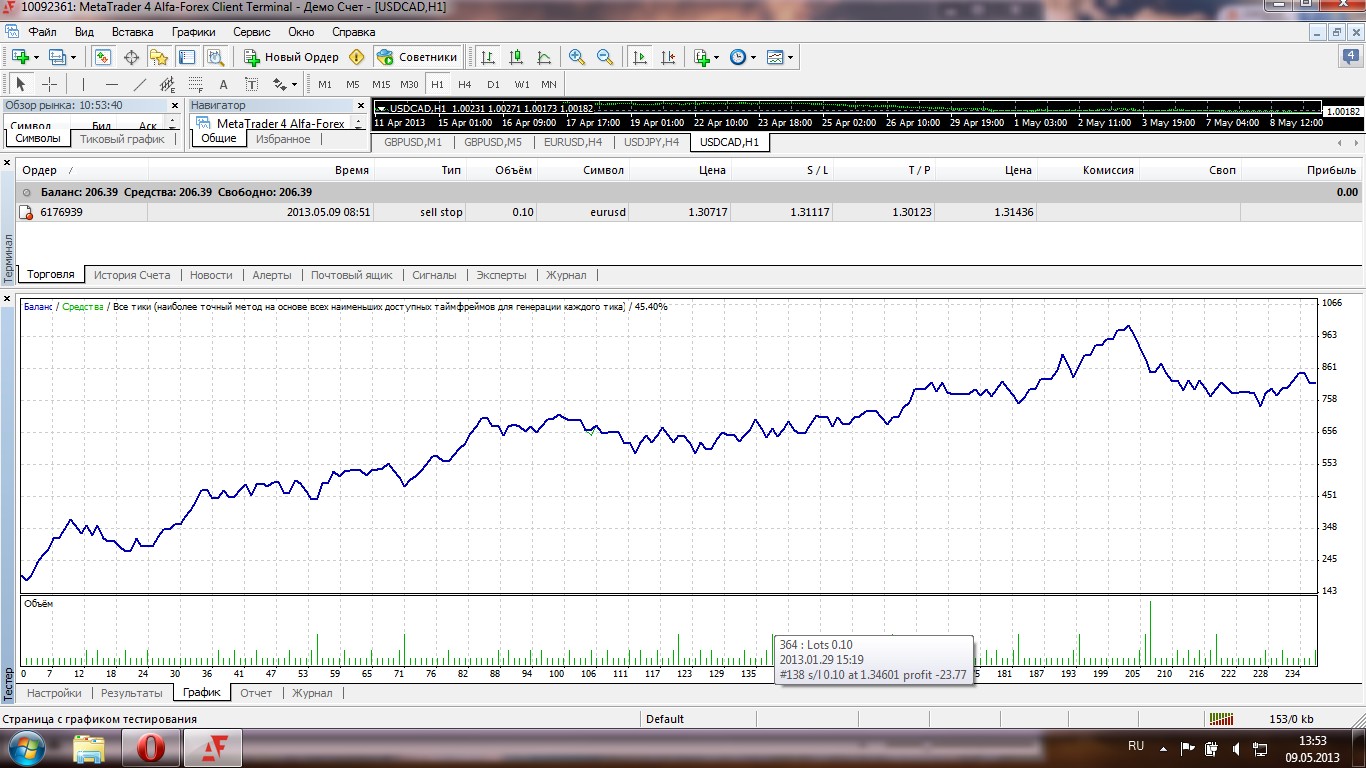Click the RU language indicator

pos(1136,747)
